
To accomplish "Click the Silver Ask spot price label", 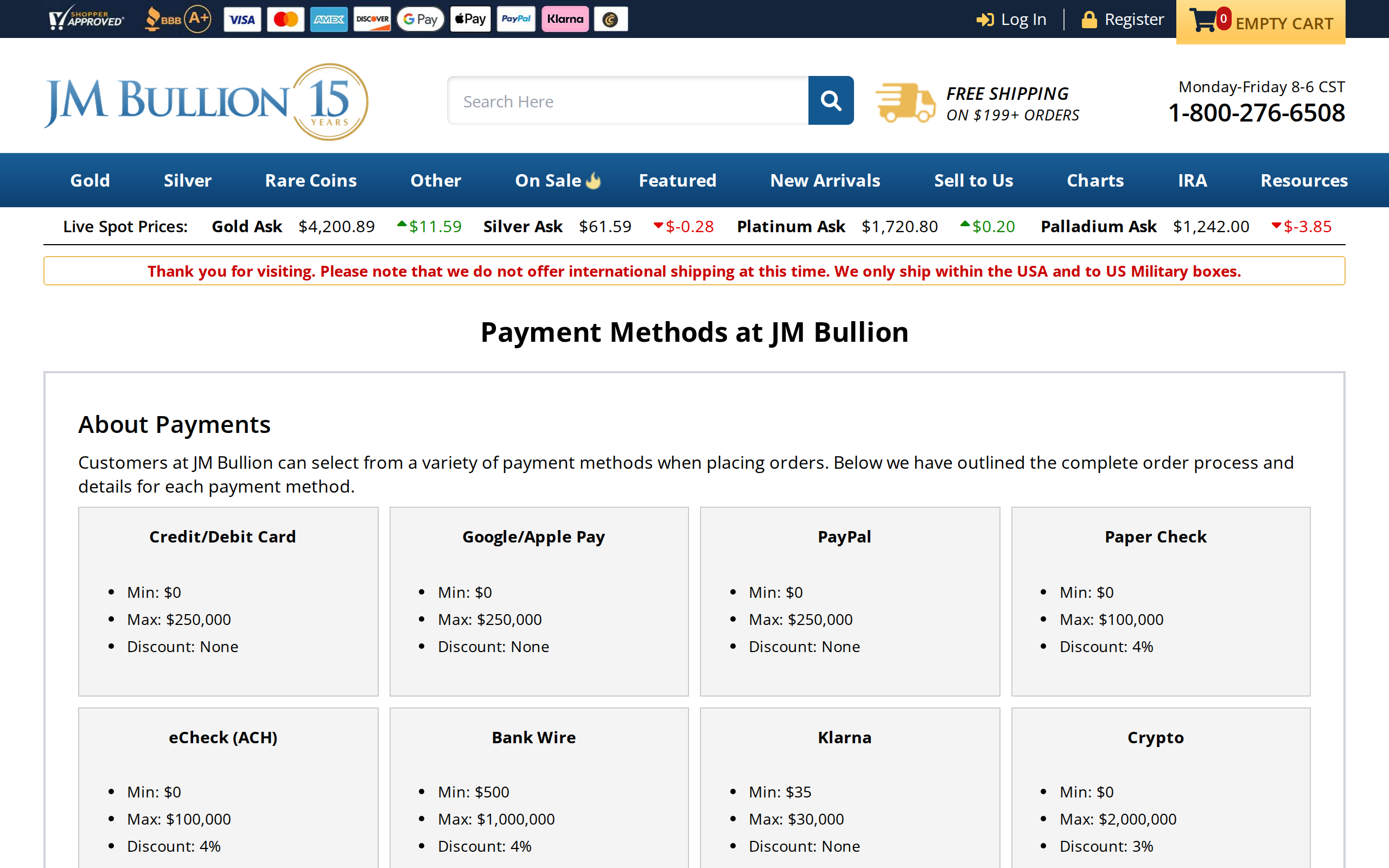I will coord(523,227).
